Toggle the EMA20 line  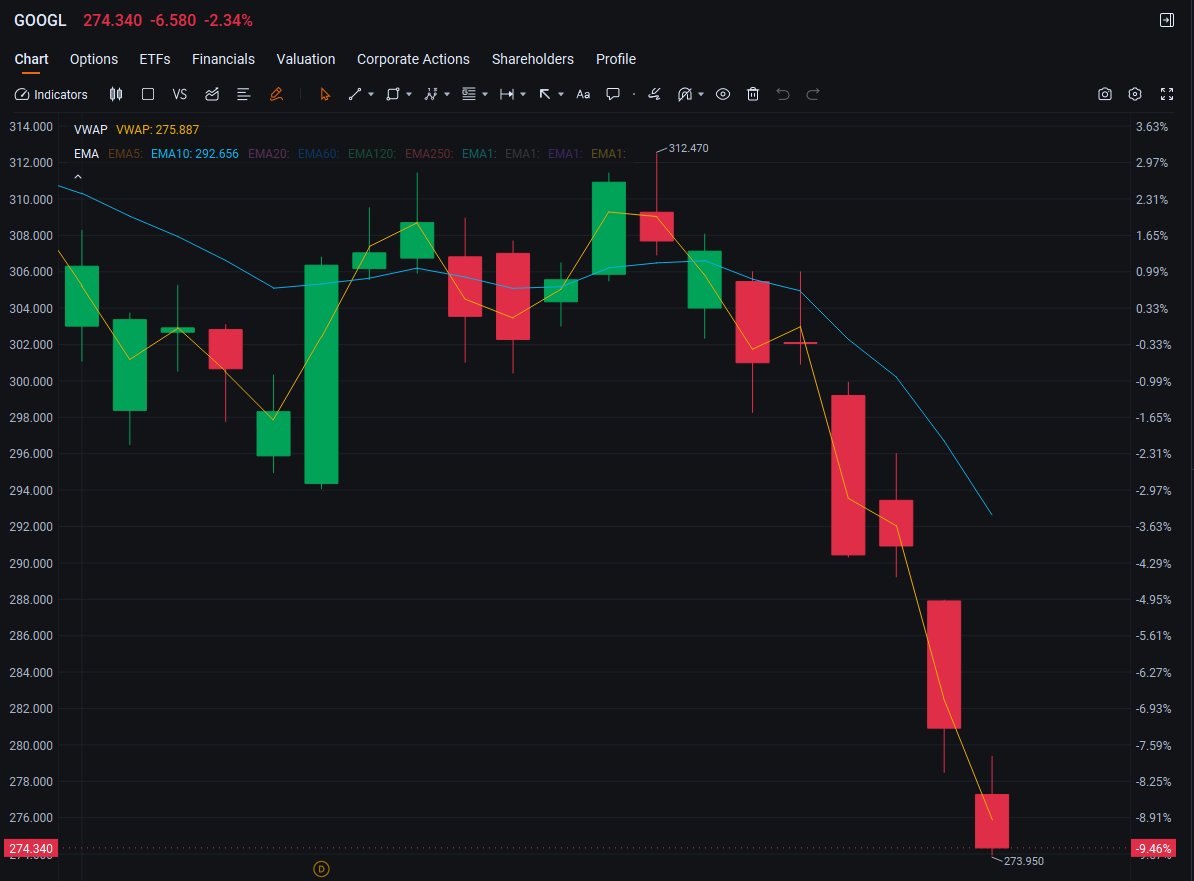(x=268, y=154)
